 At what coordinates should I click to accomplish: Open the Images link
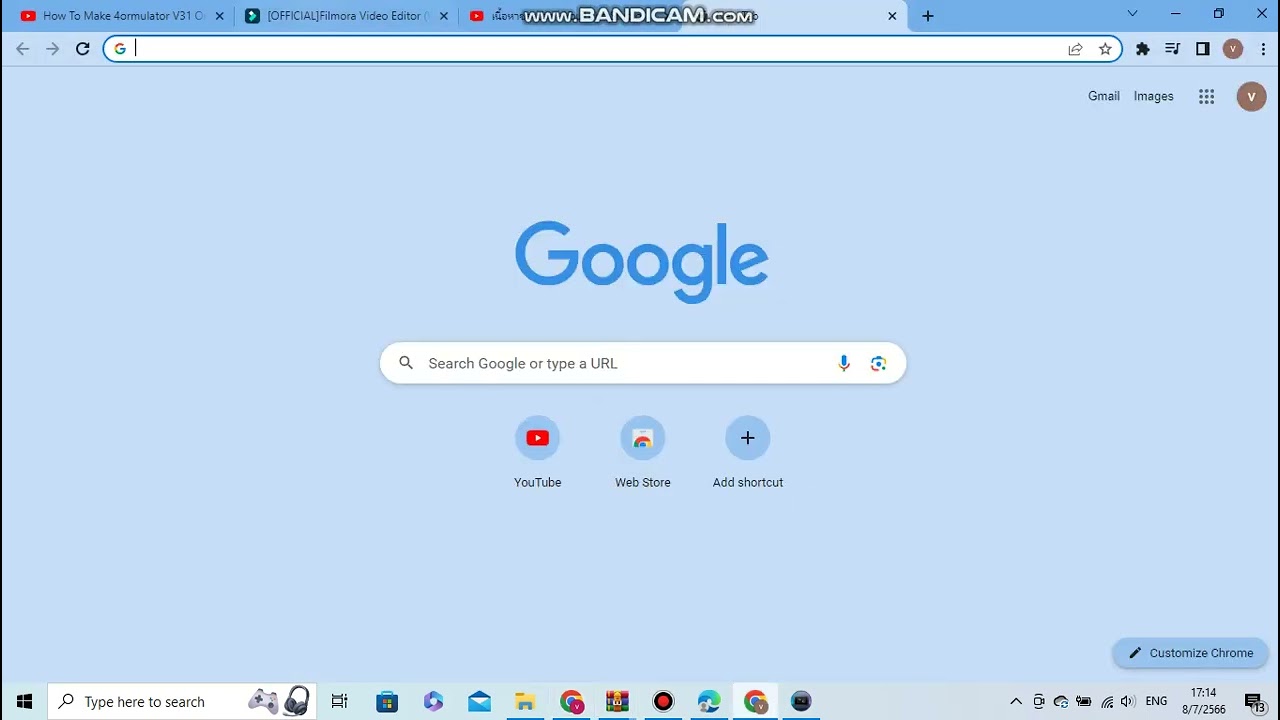tap(1154, 96)
